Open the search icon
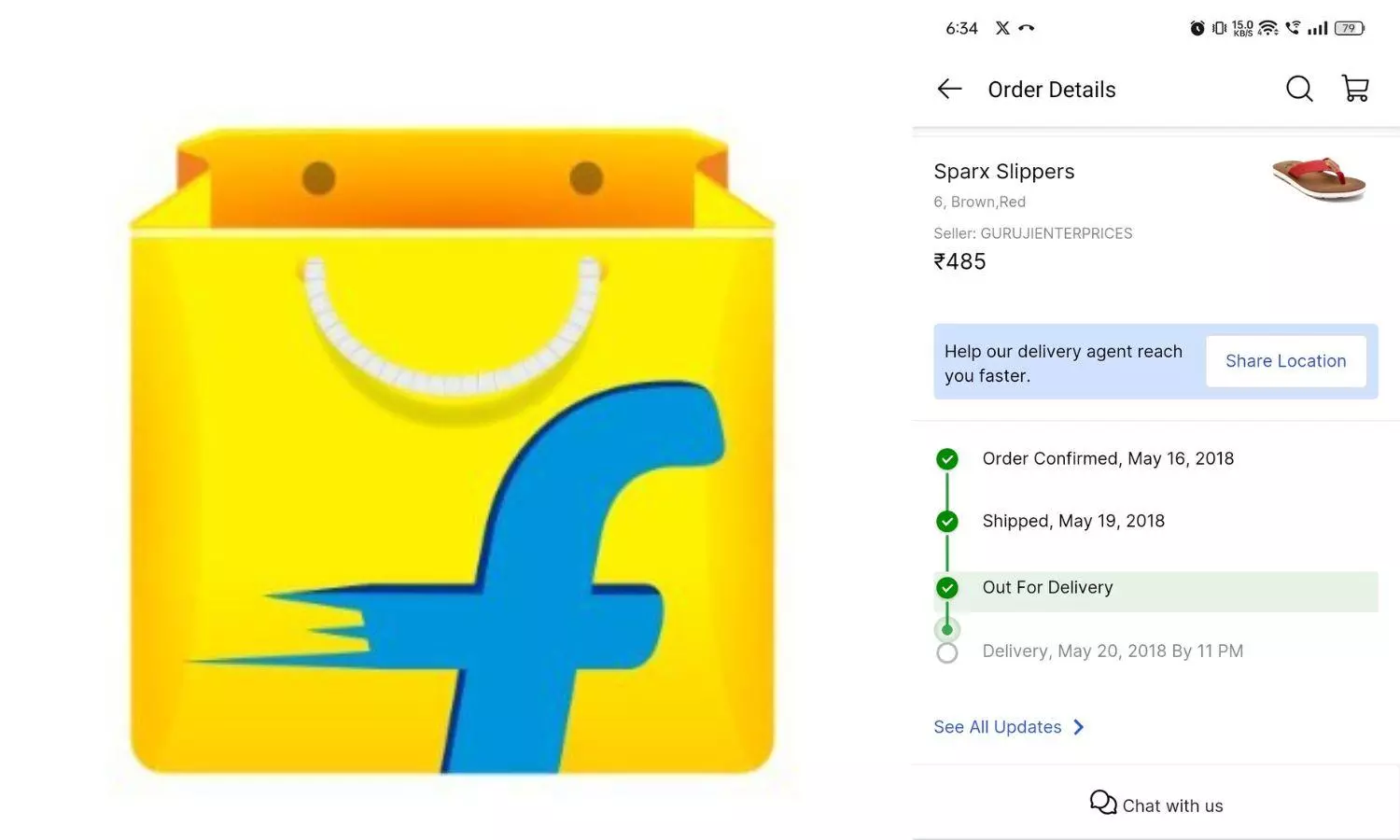1400x840 pixels. pyautogui.click(x=1299, y=89)
